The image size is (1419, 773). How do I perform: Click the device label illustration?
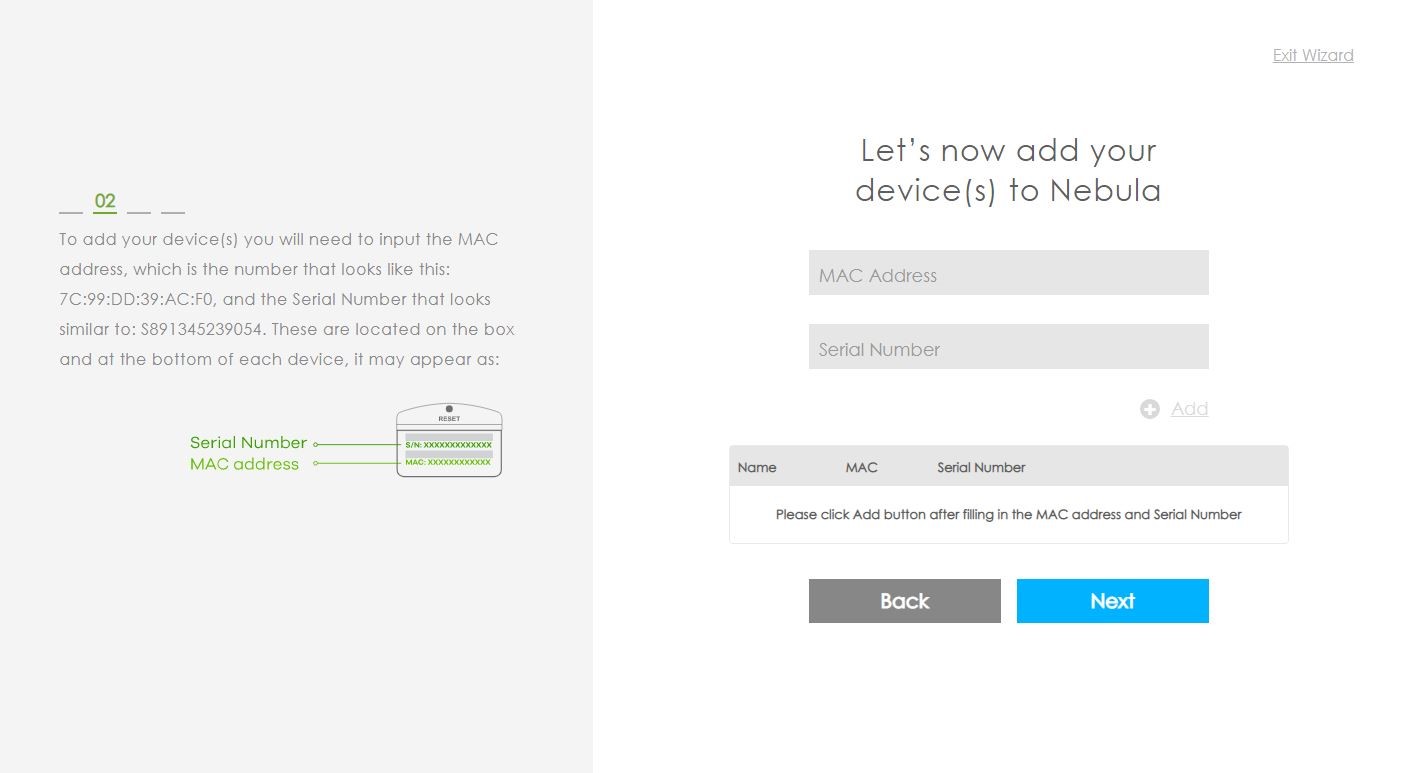click(x=449, y=440)
